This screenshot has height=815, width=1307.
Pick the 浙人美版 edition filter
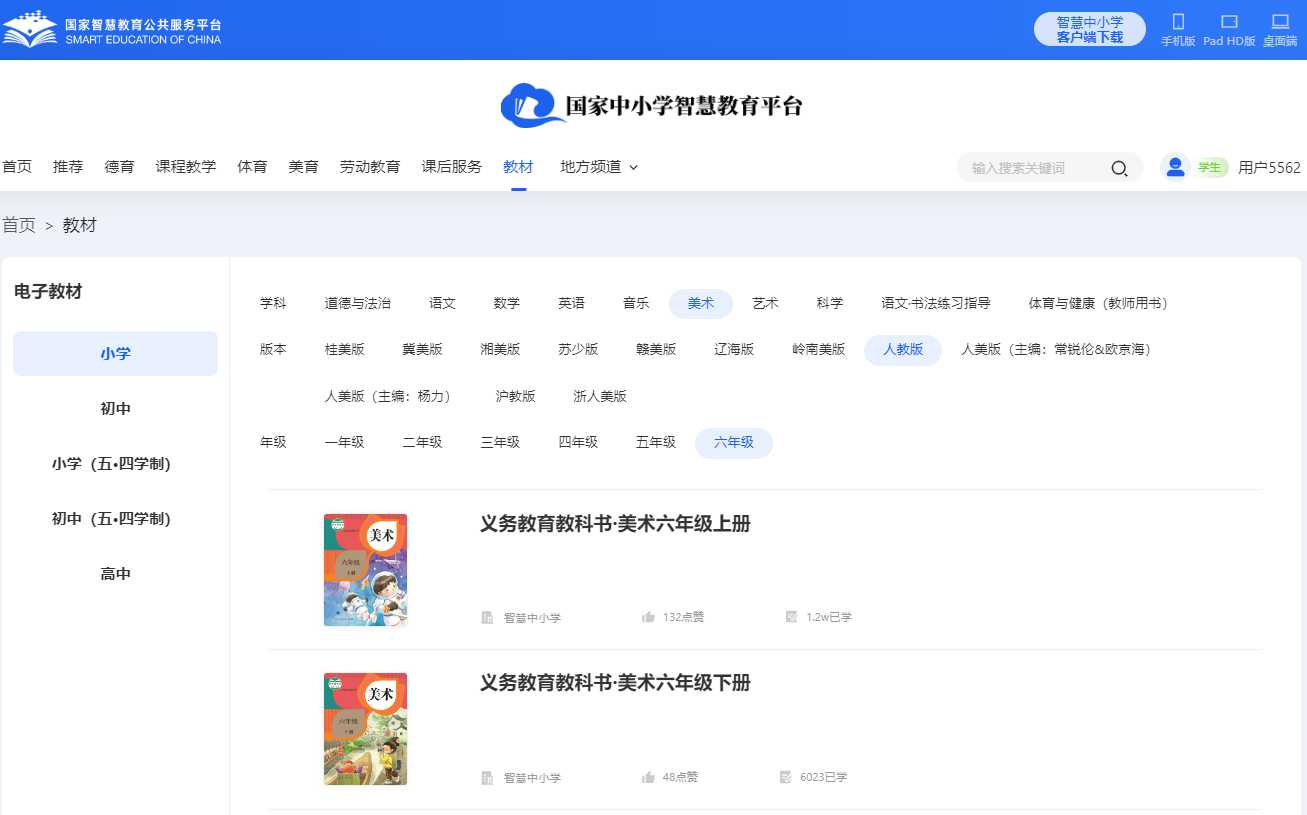600,396
